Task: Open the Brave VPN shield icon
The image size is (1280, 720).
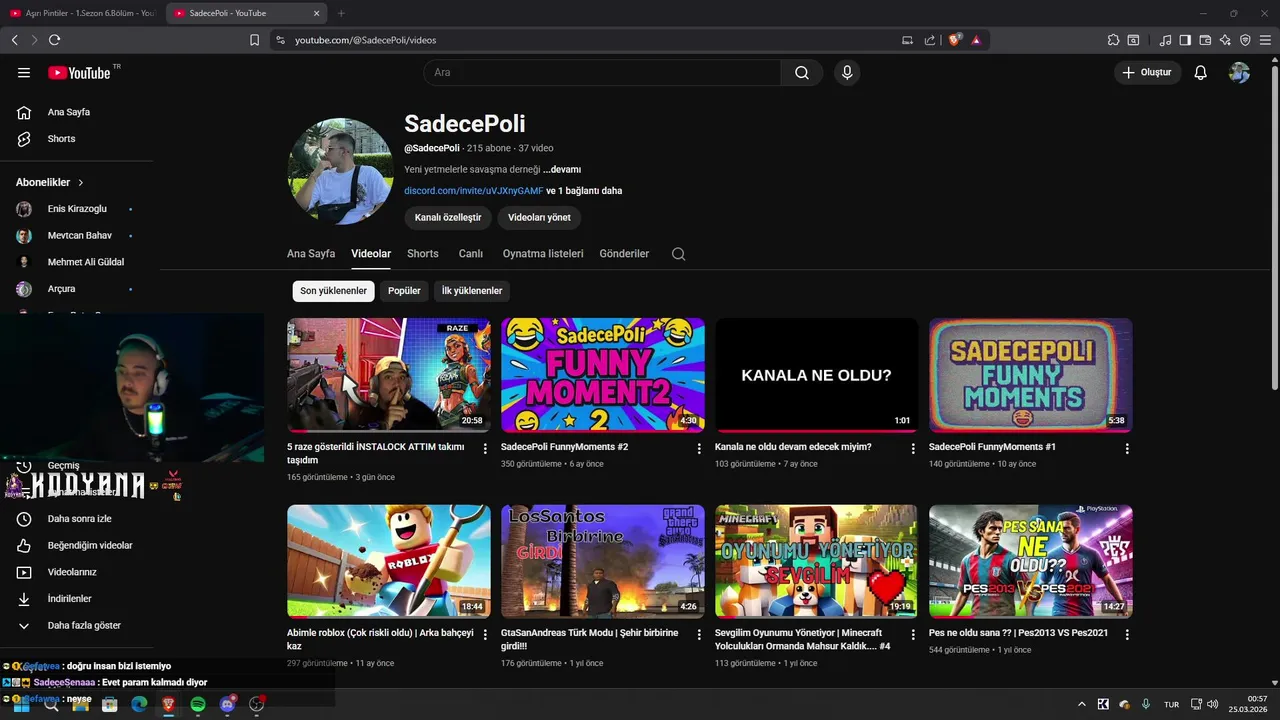Action: (1245, 40)
